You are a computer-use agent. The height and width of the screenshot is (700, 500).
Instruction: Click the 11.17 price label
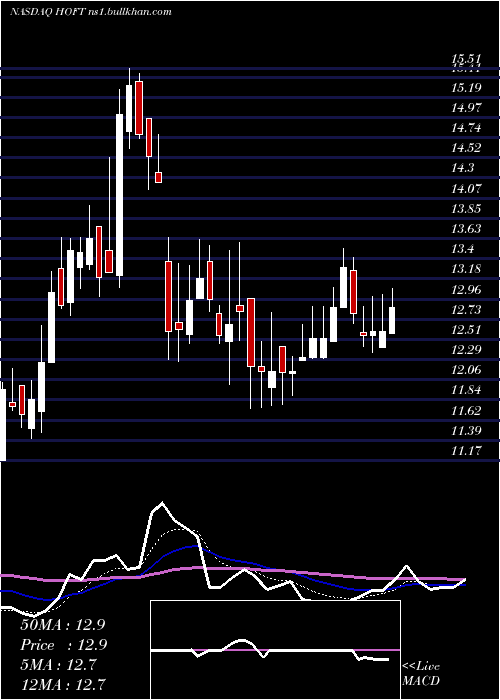click(x=466, y=451)
